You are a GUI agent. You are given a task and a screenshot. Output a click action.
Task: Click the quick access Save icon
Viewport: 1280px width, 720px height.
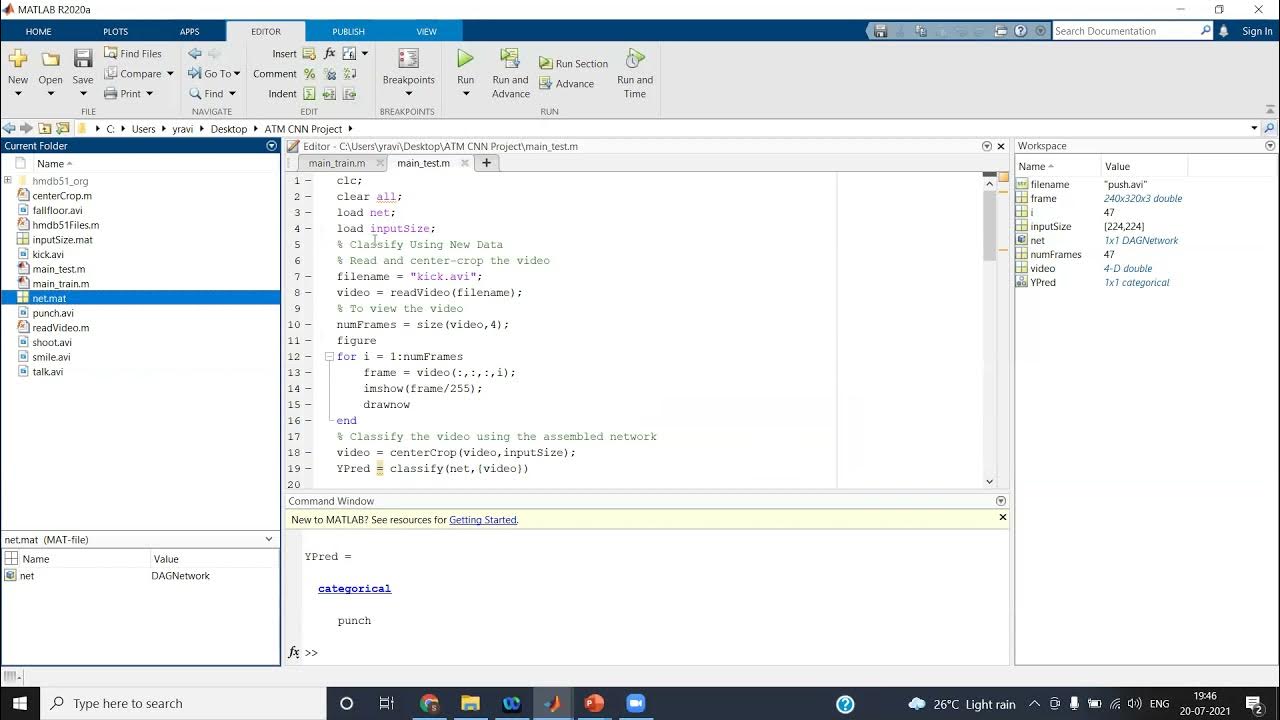[880, 31]
